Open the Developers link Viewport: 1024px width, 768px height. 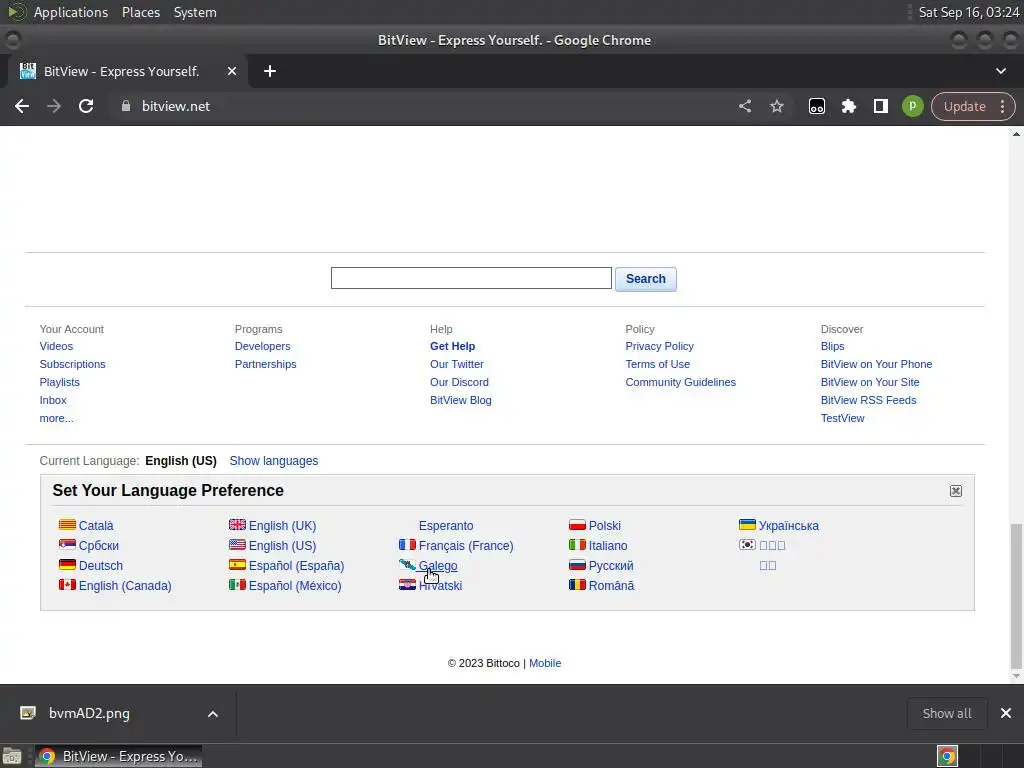(x=263, y=346)
